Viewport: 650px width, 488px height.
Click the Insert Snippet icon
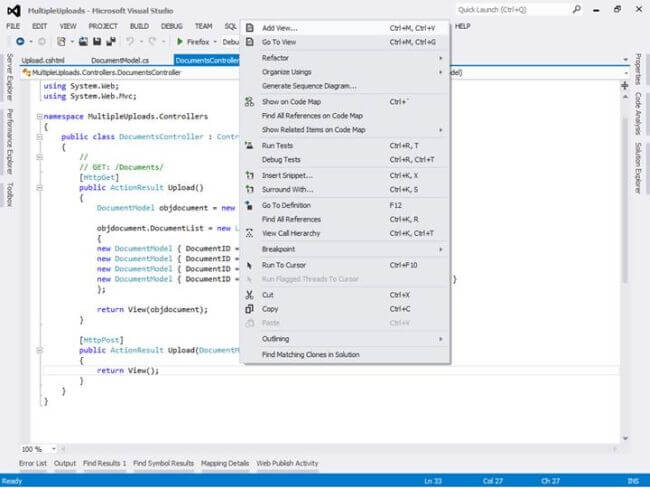[x=250, y=175]
